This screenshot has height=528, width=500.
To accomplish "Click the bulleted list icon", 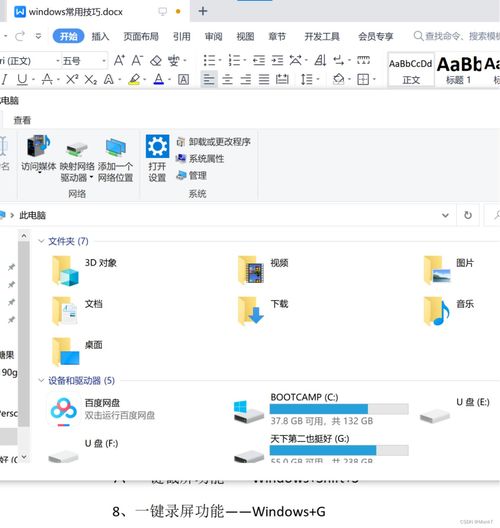I will coord(209,61).
